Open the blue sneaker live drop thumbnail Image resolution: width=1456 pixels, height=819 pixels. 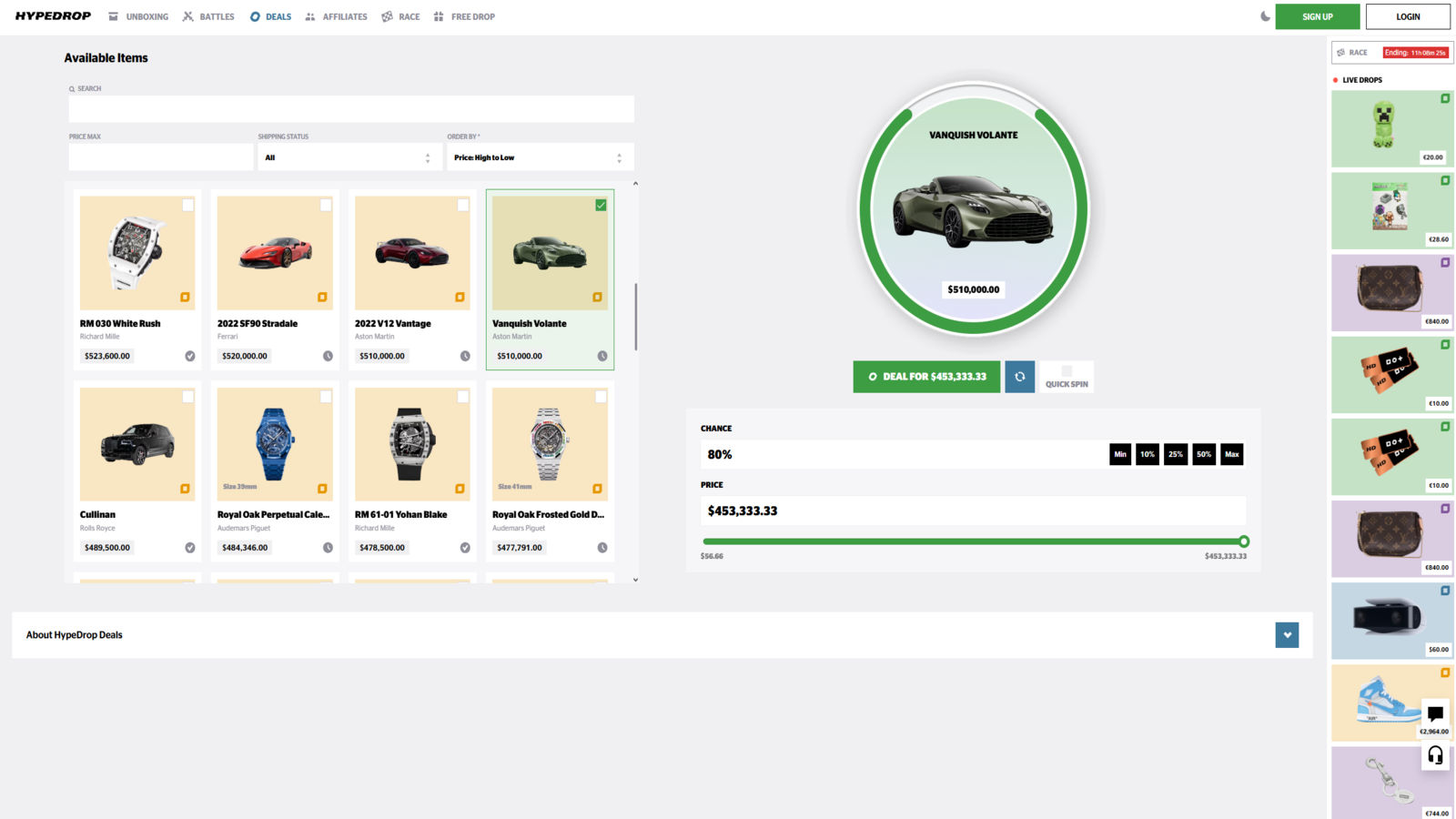[x=1392, y=703]
